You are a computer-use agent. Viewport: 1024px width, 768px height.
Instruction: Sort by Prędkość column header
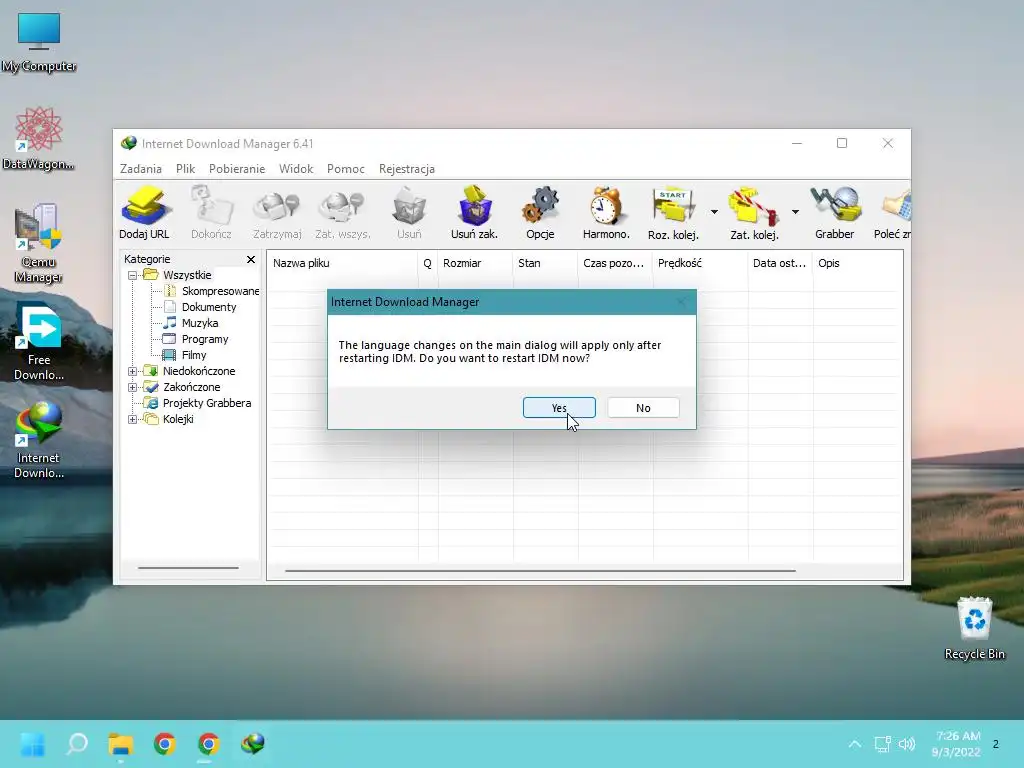(x=700, y=263)
